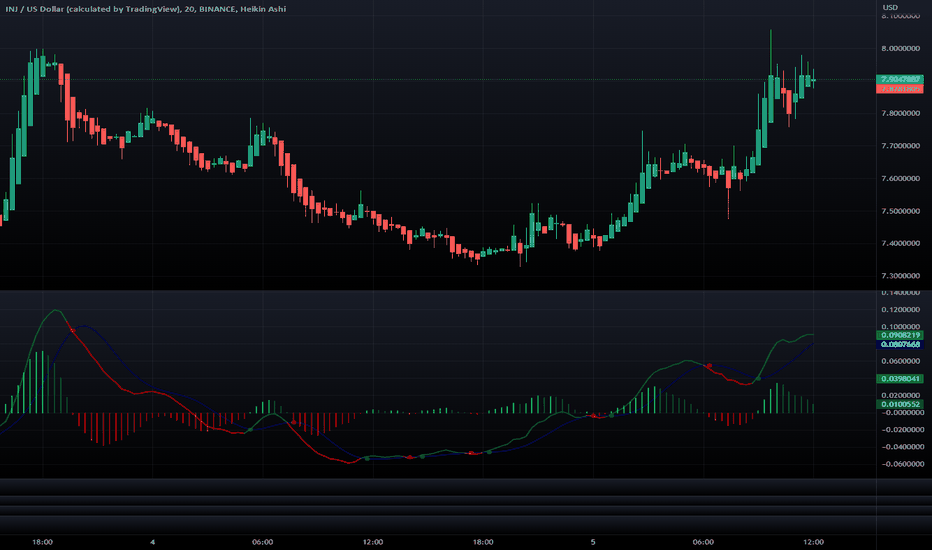The image size is (932, 550).
Task: Click the date label 4 on time axis
Action: click(x=153, y=542)
